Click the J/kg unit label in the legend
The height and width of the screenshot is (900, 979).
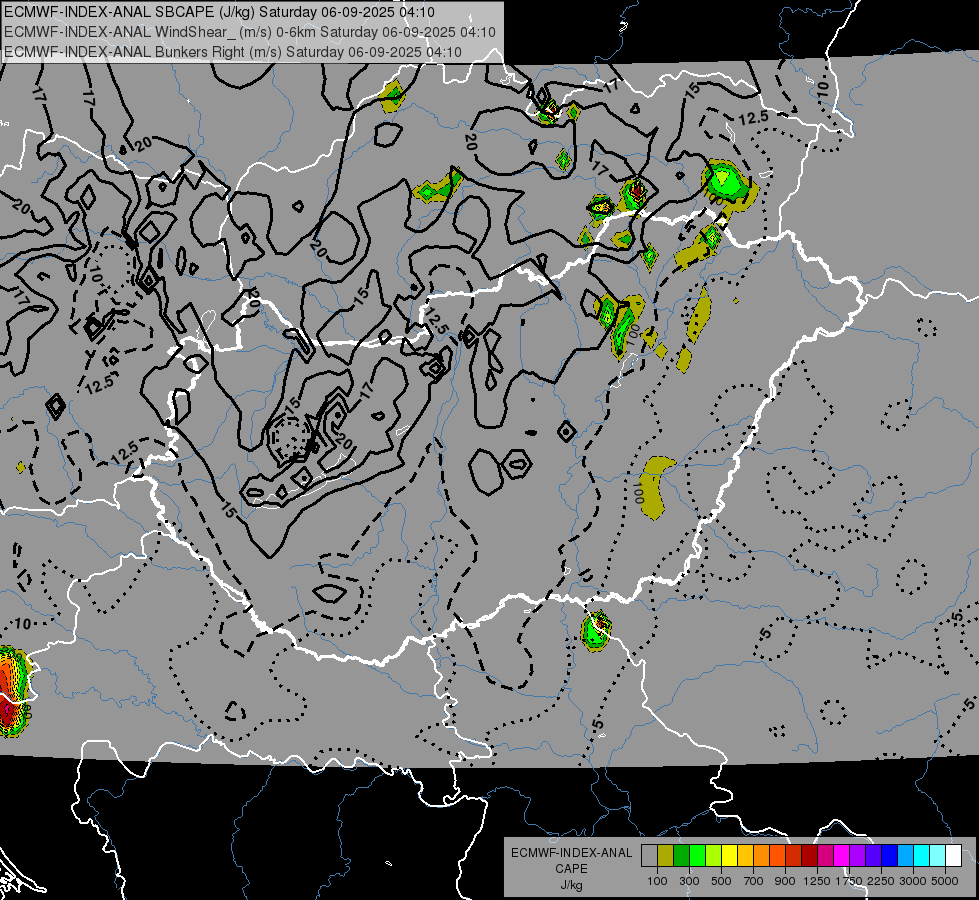click(x=571, y=885)
